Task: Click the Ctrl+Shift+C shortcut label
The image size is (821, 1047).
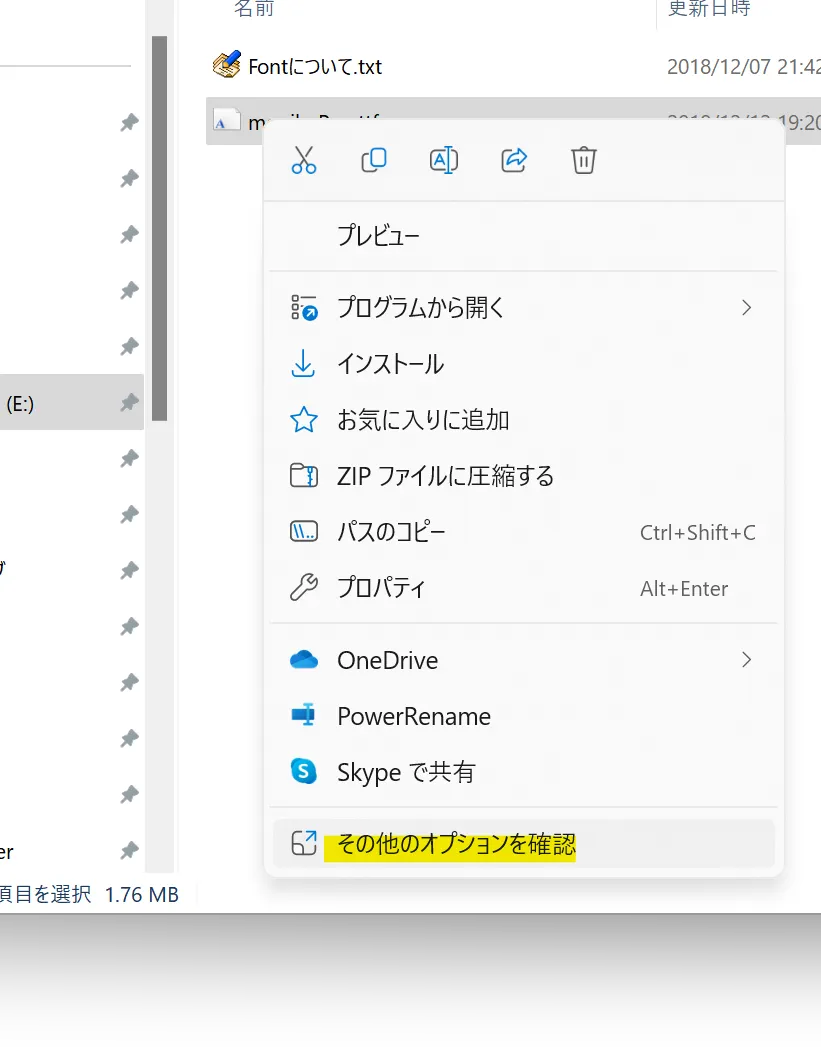Action: point(698,533)
